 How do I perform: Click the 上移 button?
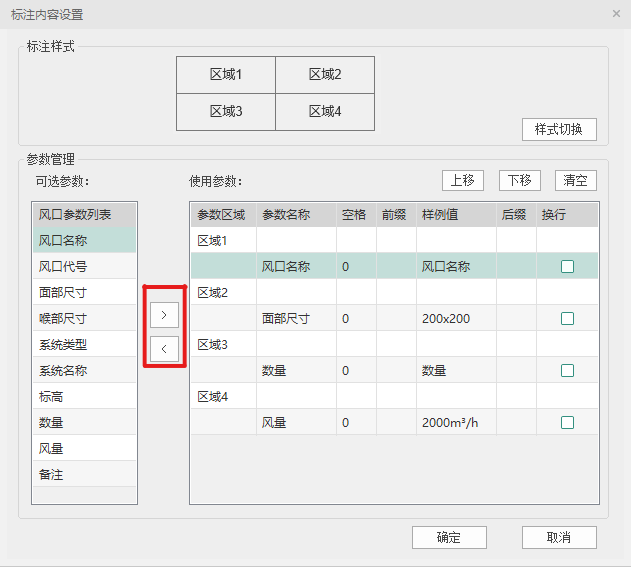pyautogui.click(x=463, y=180)
